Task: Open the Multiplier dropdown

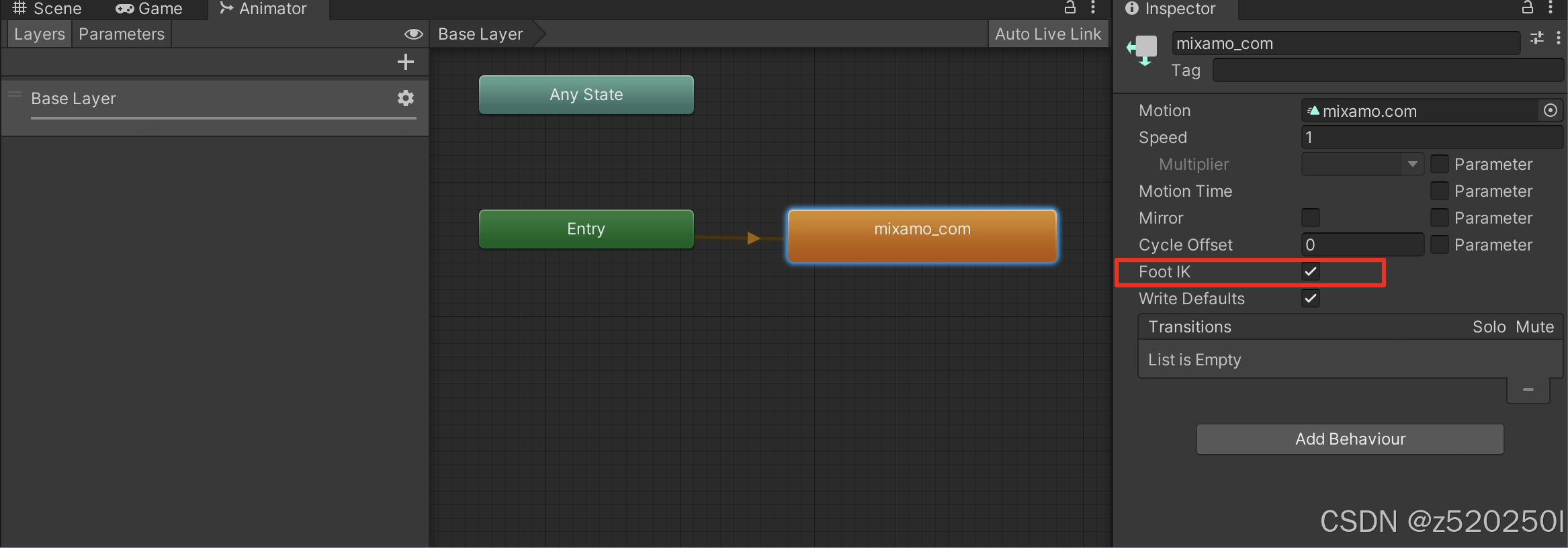Action: click(1362, 165)
